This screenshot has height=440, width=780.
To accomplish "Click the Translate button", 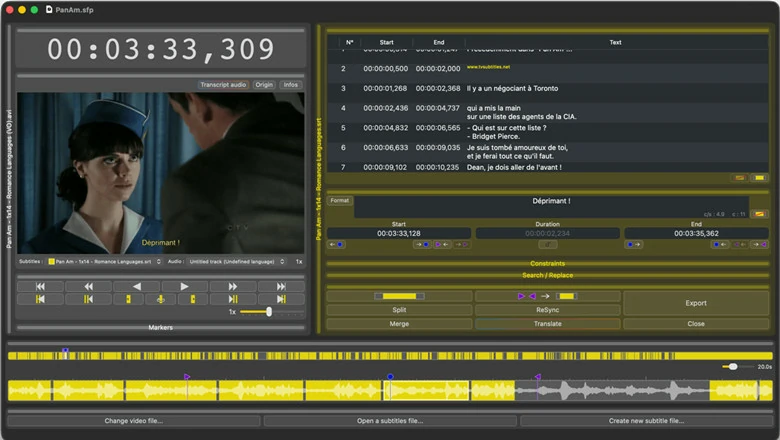I will [x=547, y=324].
